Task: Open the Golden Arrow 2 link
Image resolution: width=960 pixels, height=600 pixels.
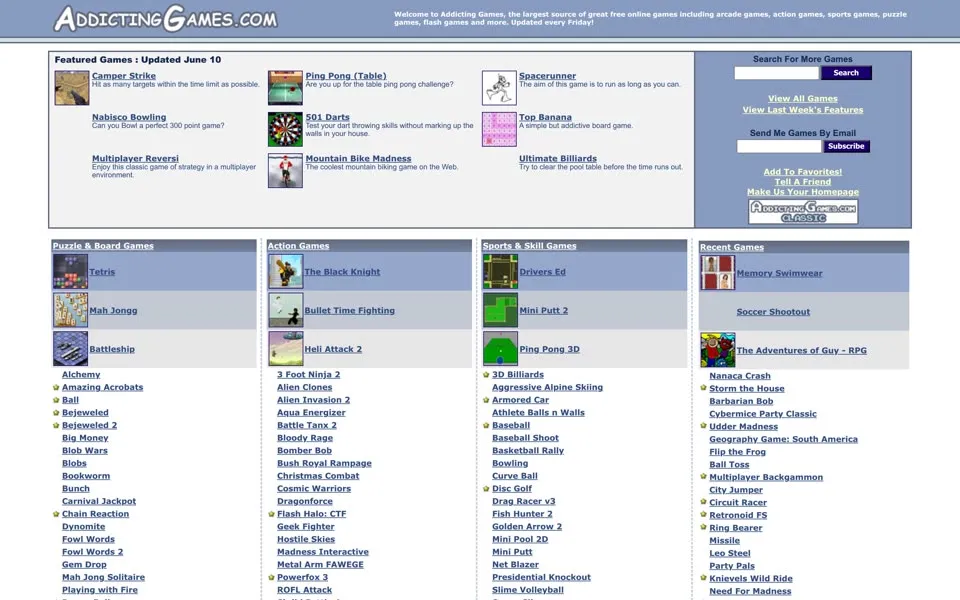Action: click(x=527, y=527)
